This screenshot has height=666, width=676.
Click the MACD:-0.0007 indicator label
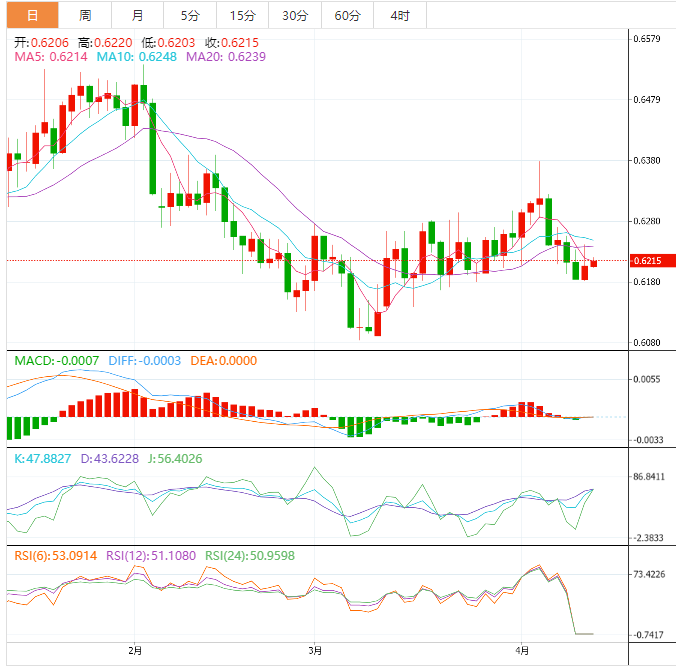coord(56,361)
